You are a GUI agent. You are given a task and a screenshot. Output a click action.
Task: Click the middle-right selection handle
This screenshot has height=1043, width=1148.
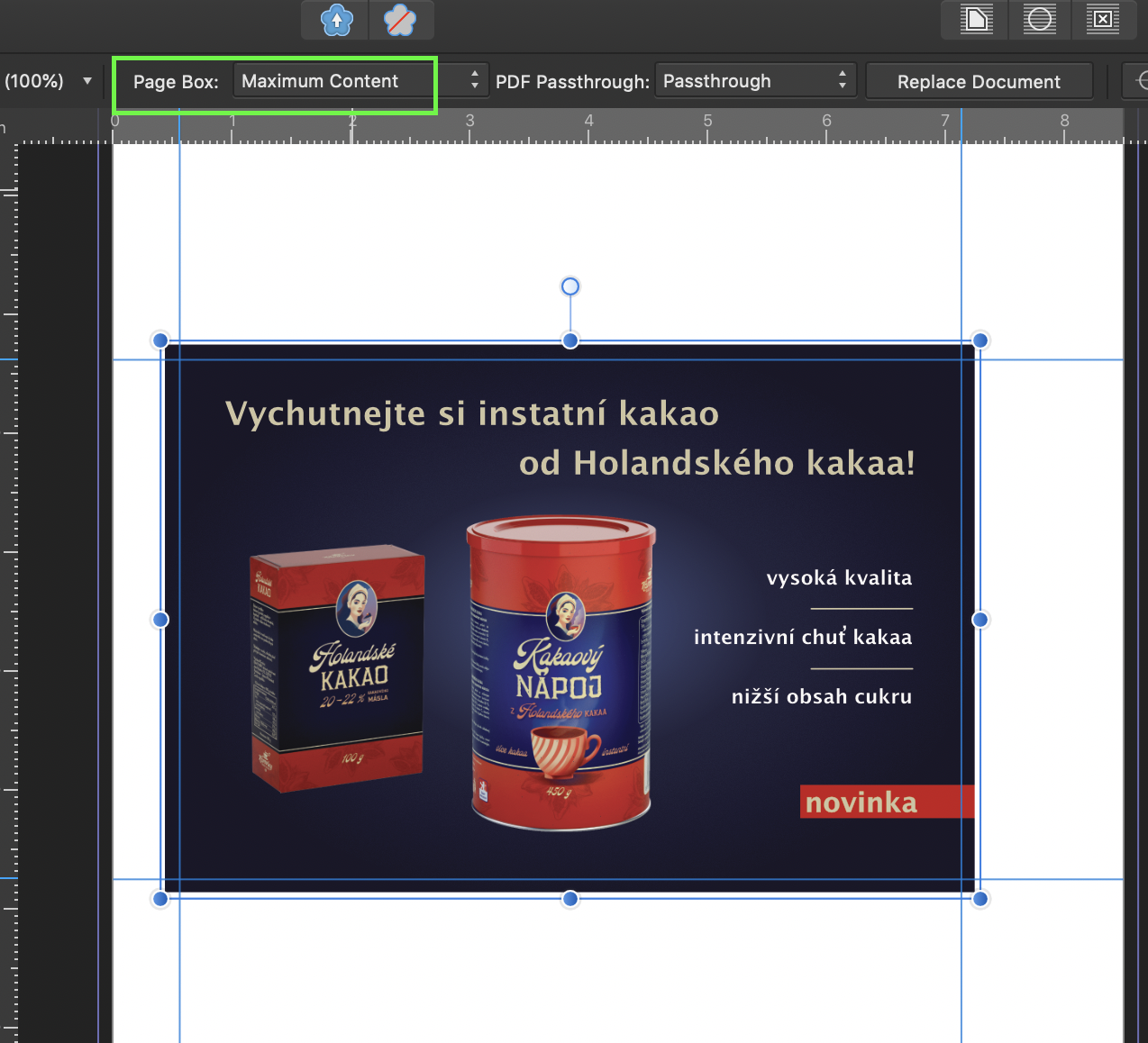coord(980,620)
